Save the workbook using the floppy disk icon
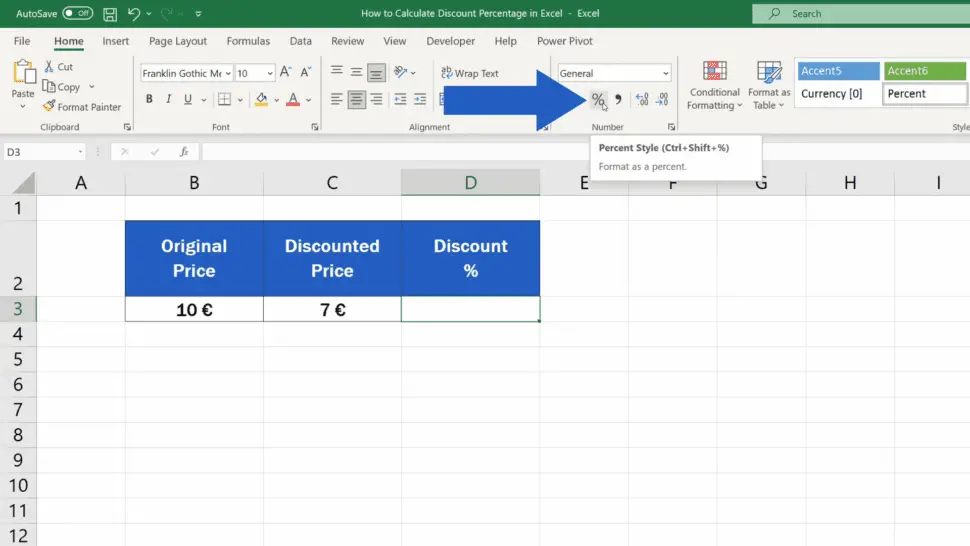This screenshot has height=546, width=970. pyautogui.click(x=110, y=15)
